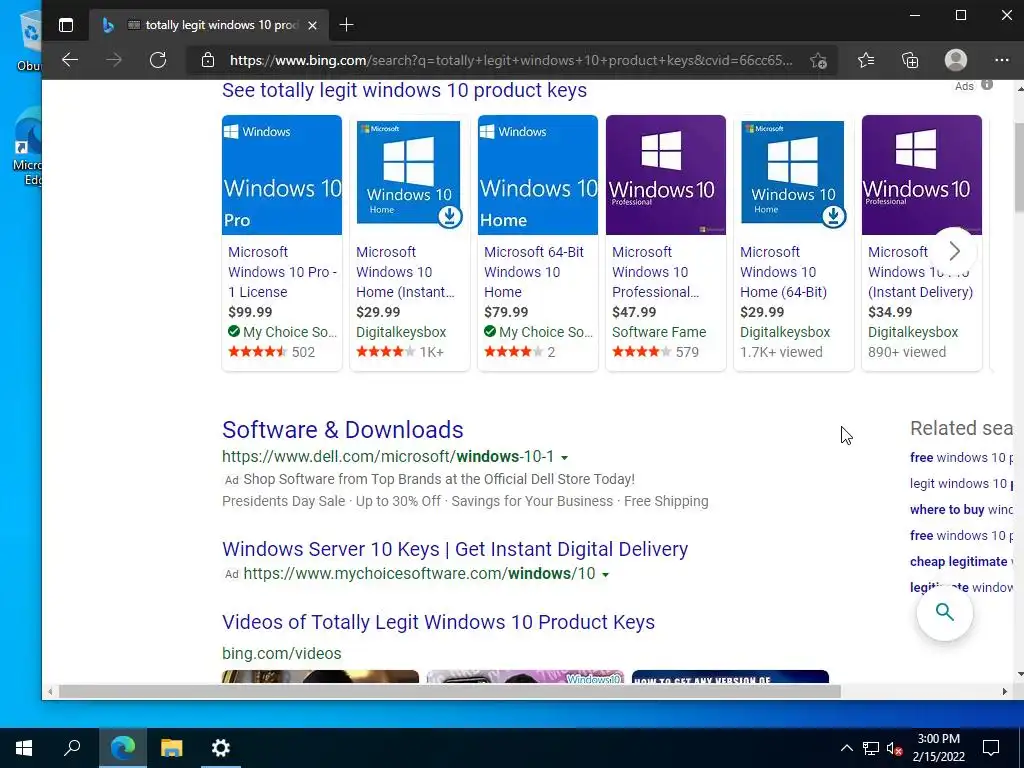This screenshot has width=1024, height=768.
Task: Open Microsoft 64-Bit Windows 10 Home image
Action: pos(537,175)
